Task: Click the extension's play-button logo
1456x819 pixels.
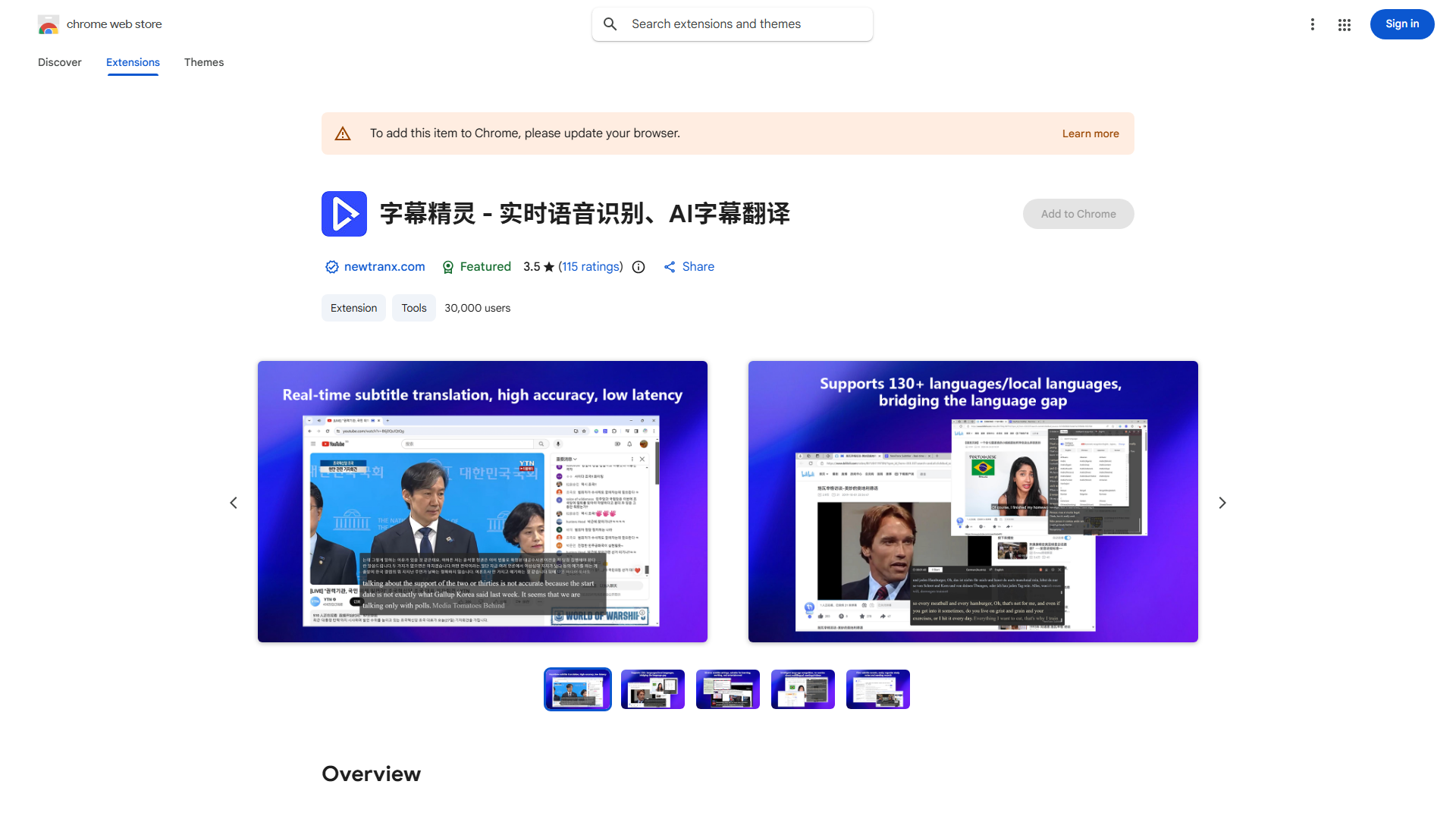Action: 344,214
